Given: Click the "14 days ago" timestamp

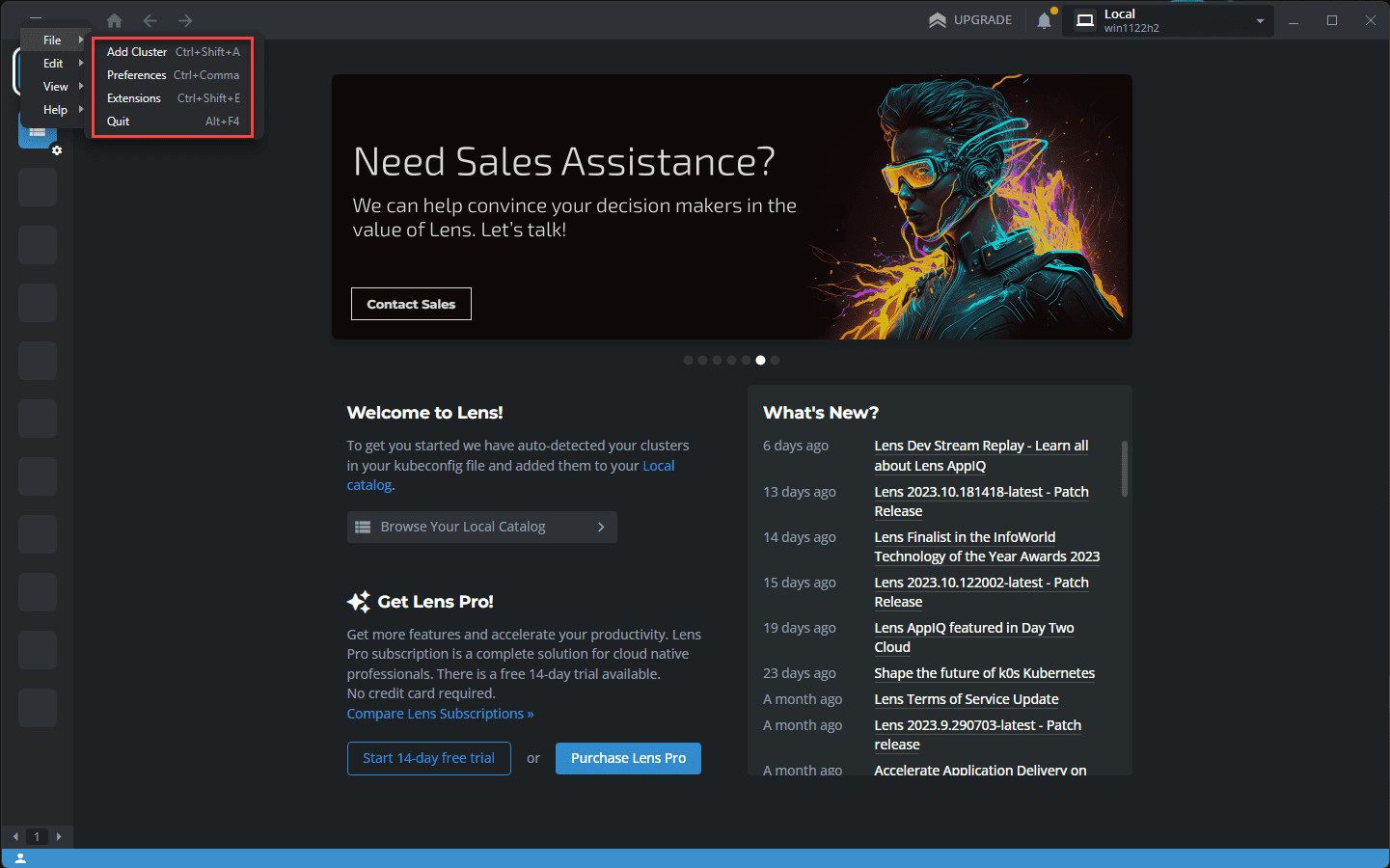Looking at the screenshot, I should click(800, 537).
